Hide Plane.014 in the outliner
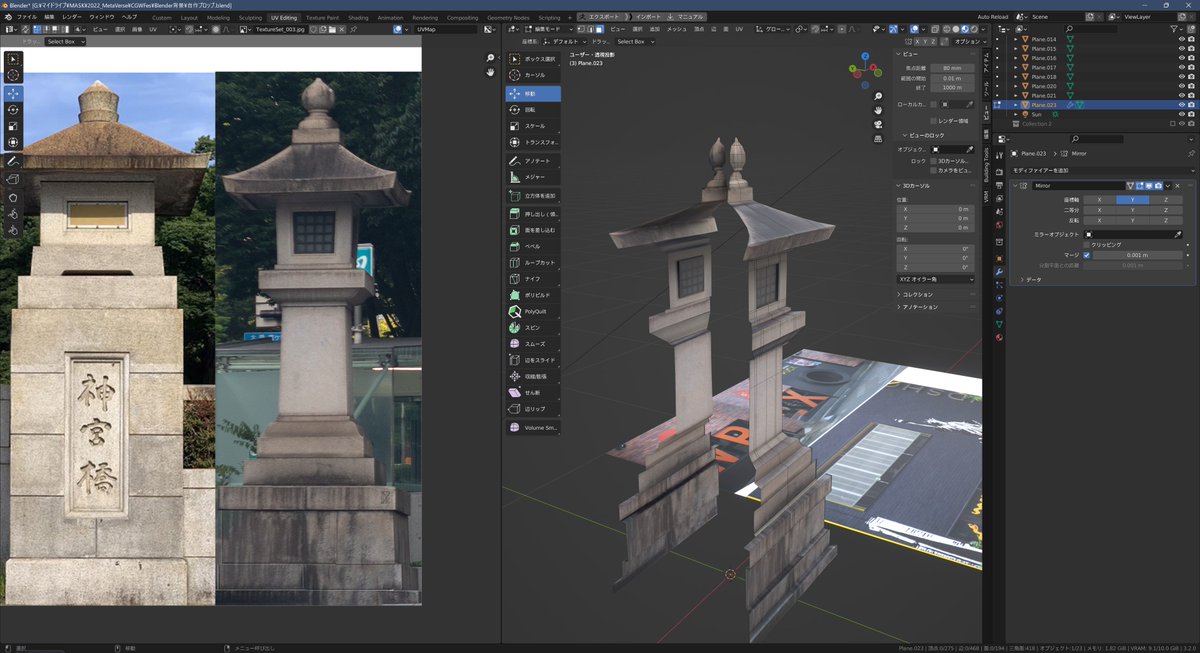1200x653 pixels. (1181, 39)
